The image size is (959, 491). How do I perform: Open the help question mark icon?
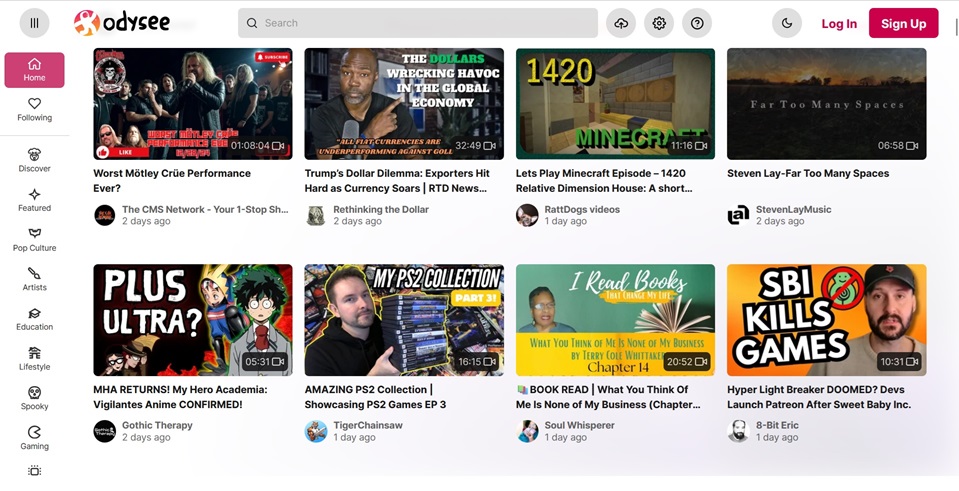point(697,23)
